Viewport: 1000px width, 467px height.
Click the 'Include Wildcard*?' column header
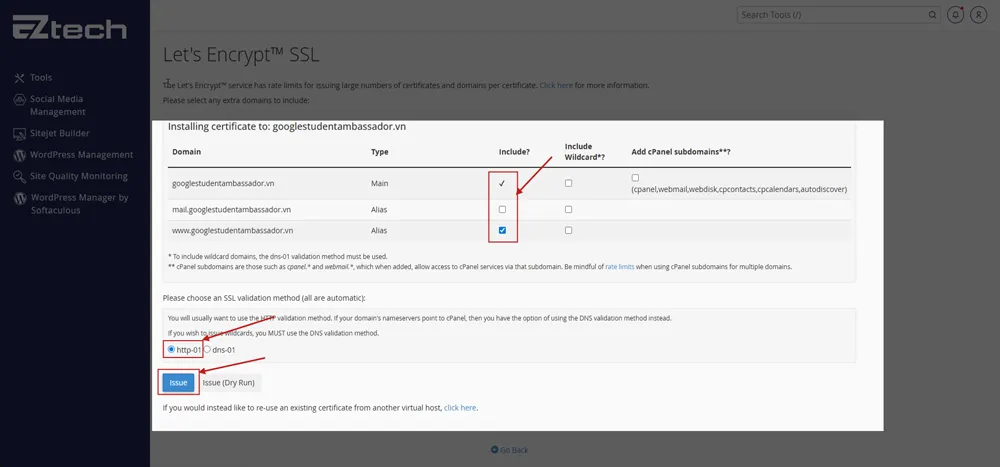tap(585, 152)
